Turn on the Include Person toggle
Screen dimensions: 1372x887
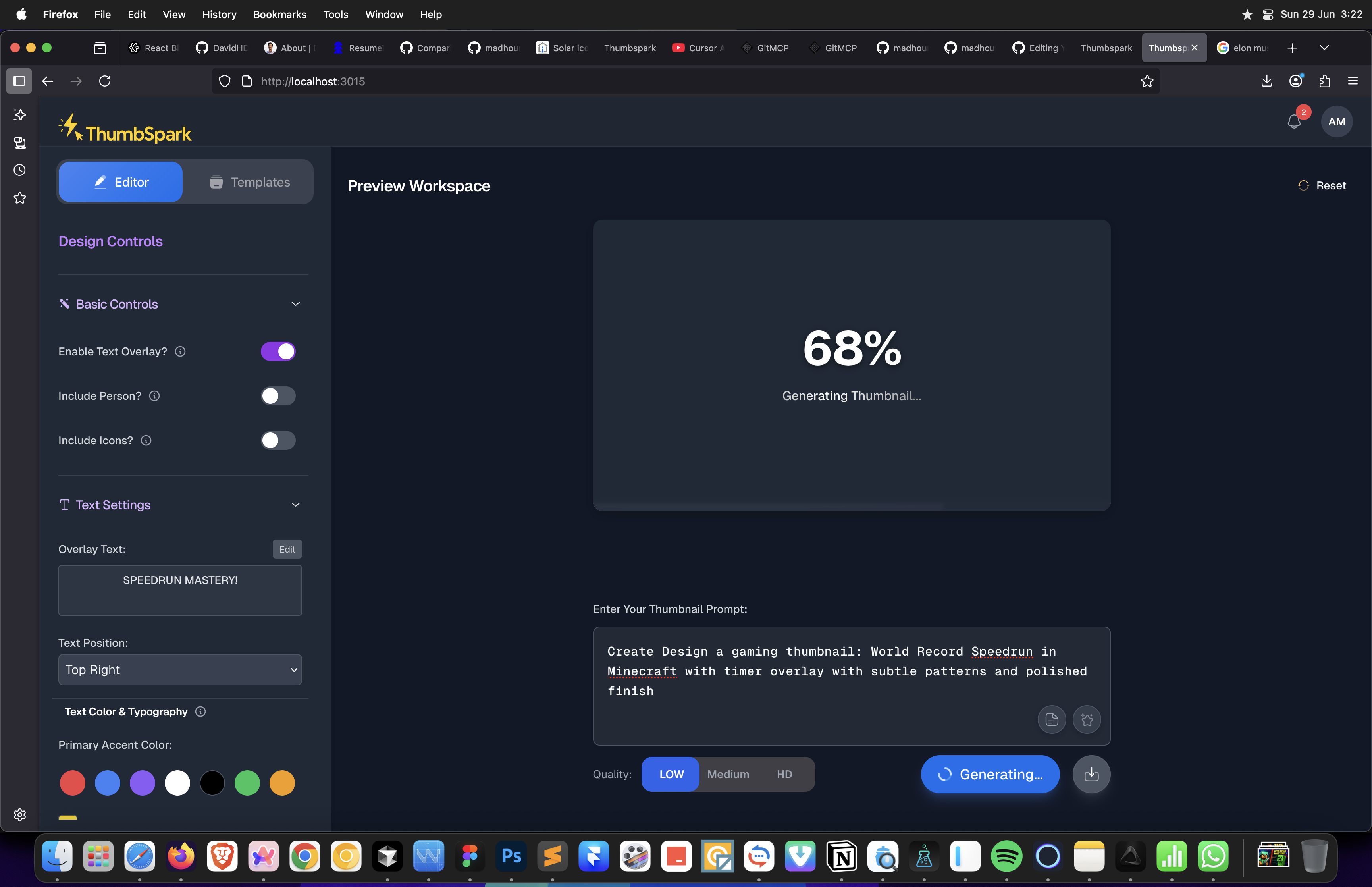click(278, 396)
